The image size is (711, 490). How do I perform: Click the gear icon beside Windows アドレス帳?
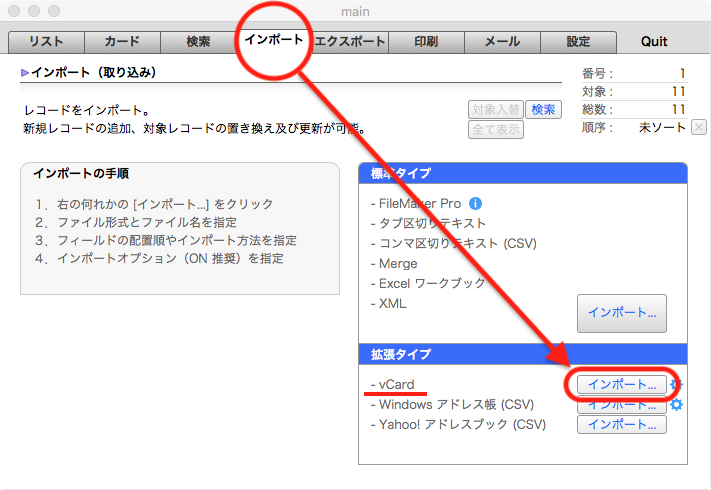click(677, 405)
